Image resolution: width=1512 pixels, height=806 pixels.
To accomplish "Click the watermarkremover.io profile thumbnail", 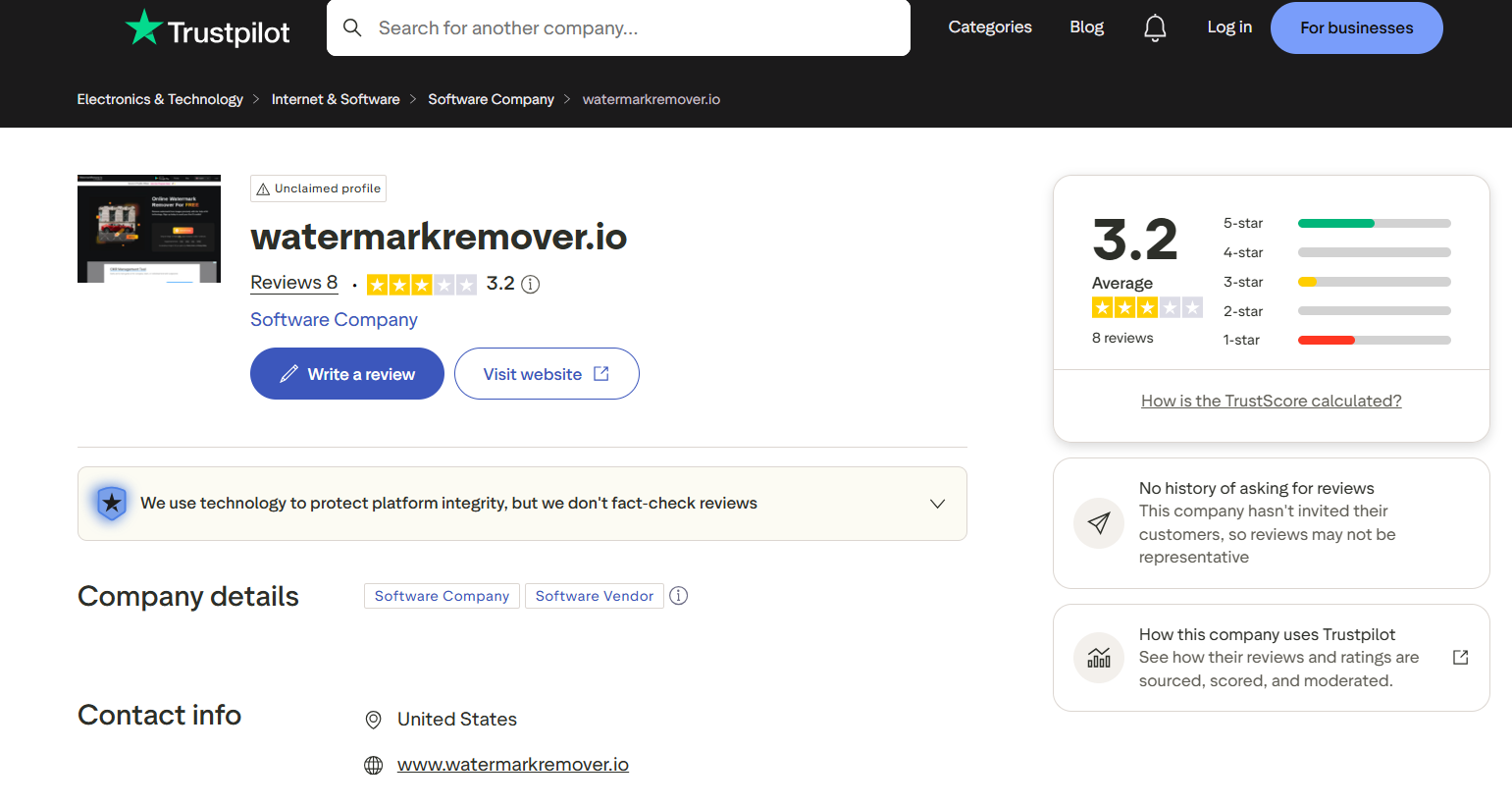I will pos(149,229).
